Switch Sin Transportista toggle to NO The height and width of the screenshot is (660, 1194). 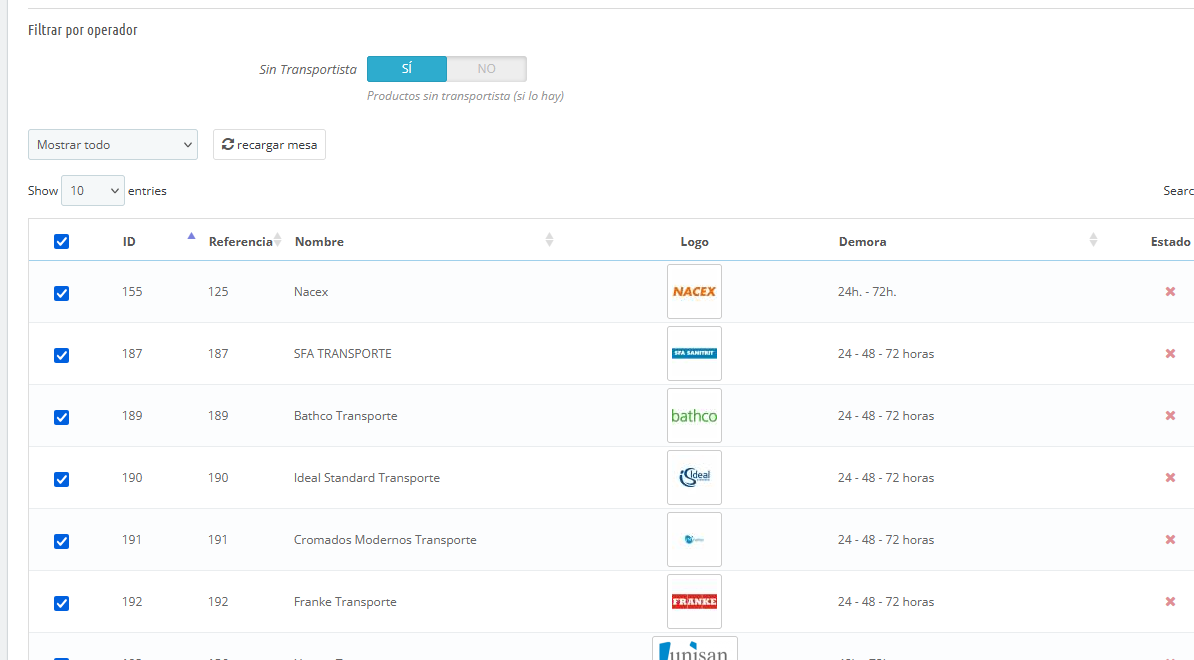pos(486,69)
